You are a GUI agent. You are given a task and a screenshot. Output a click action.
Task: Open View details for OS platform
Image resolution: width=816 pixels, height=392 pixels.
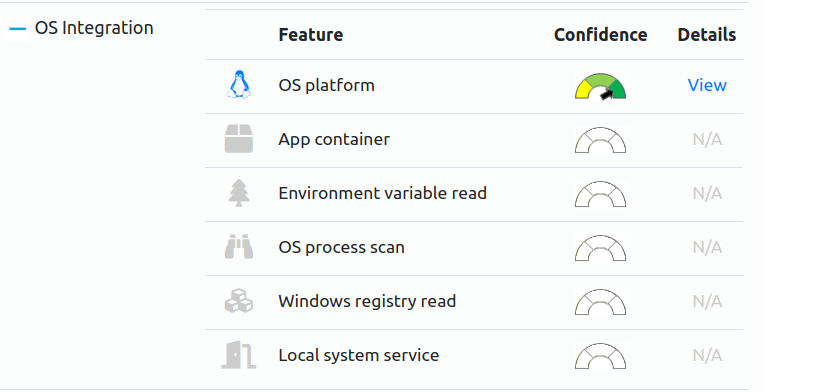707,85
